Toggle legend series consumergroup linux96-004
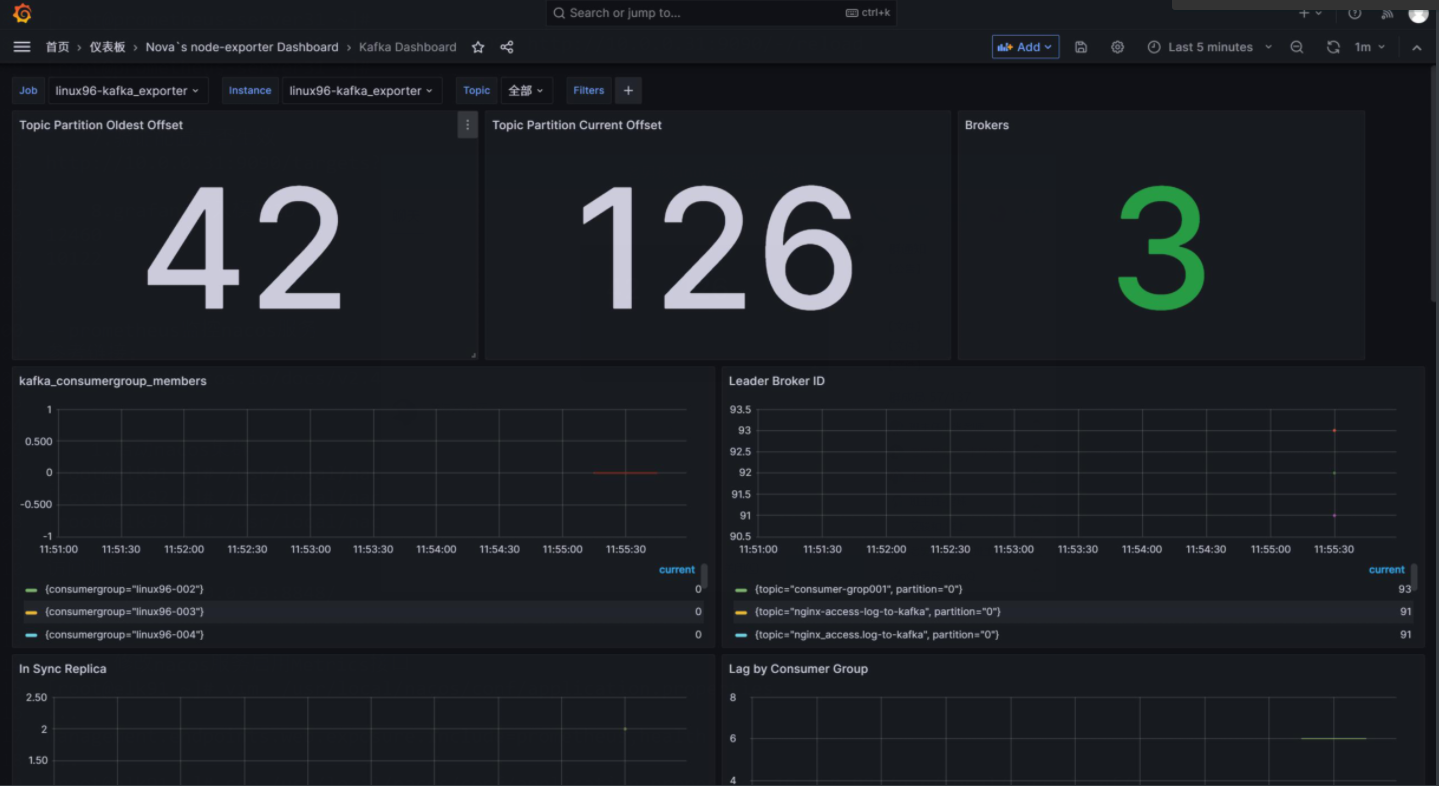1439x786 pixels. (124, 634)
